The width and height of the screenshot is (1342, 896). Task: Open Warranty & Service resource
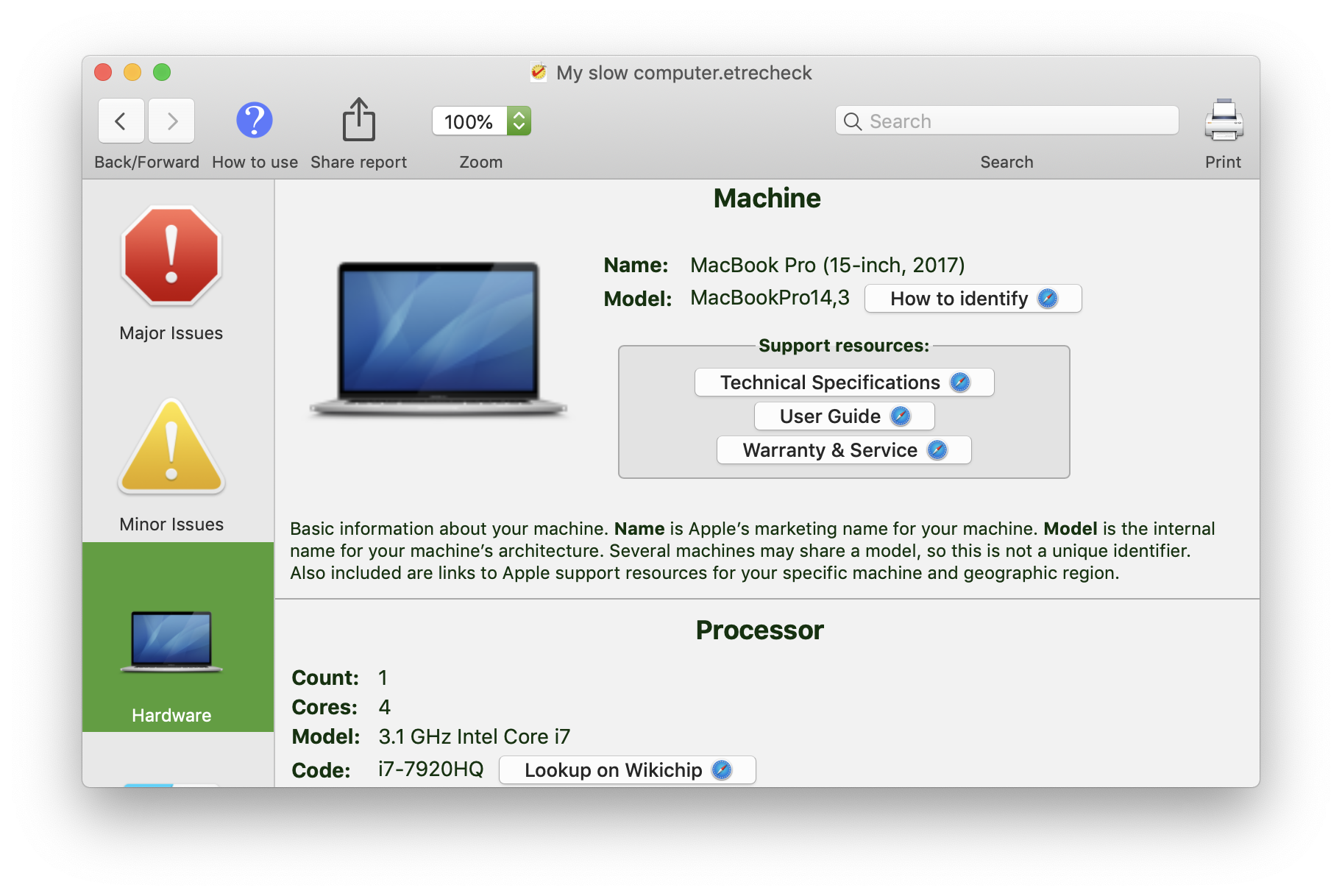click(x=844, y=450)
